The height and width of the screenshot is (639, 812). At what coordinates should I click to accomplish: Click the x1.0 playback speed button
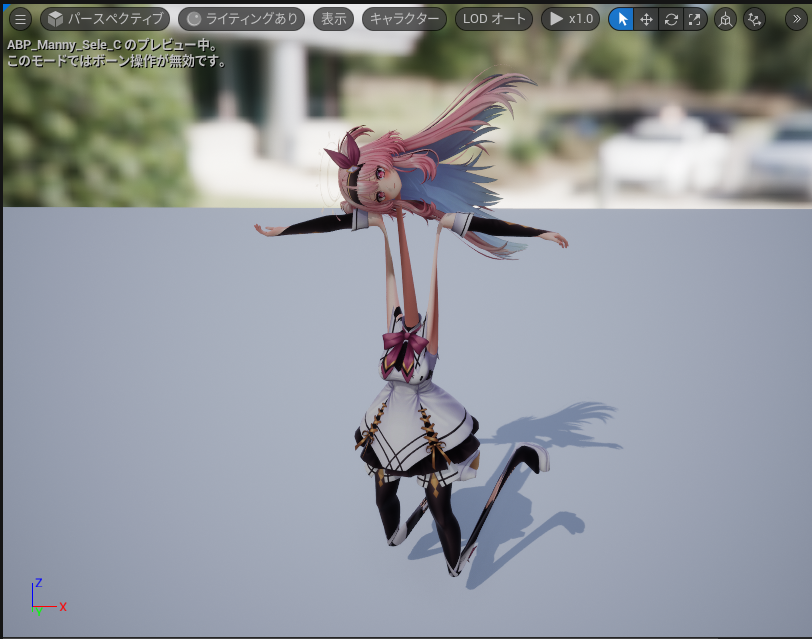pos(571,19)
